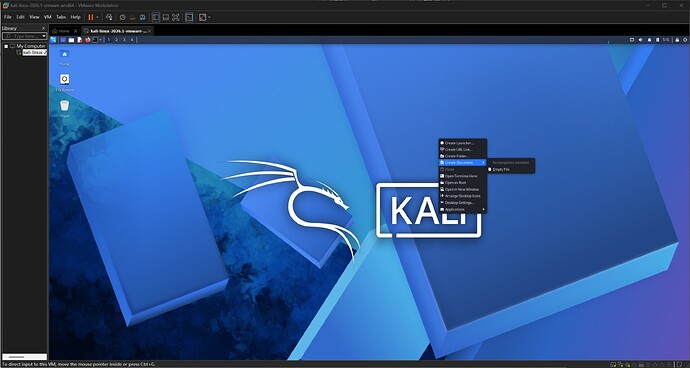Open the Edit menu in VMware

pos(20,17)
